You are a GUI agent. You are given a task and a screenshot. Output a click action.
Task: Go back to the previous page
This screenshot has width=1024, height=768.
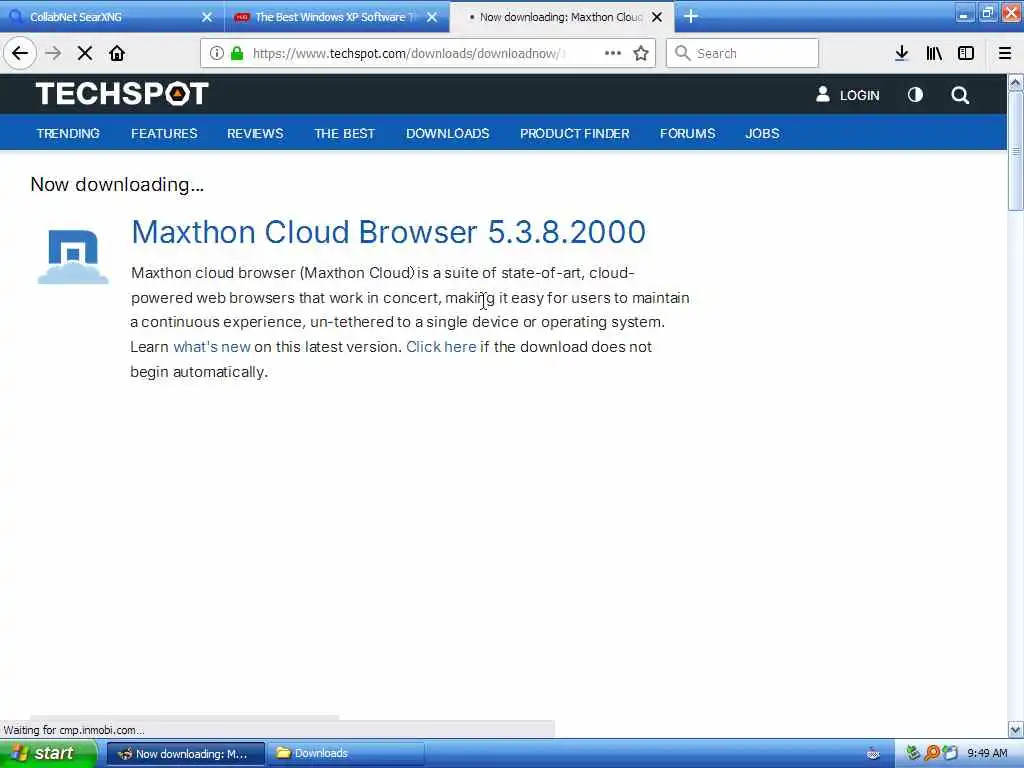point(20,54)
